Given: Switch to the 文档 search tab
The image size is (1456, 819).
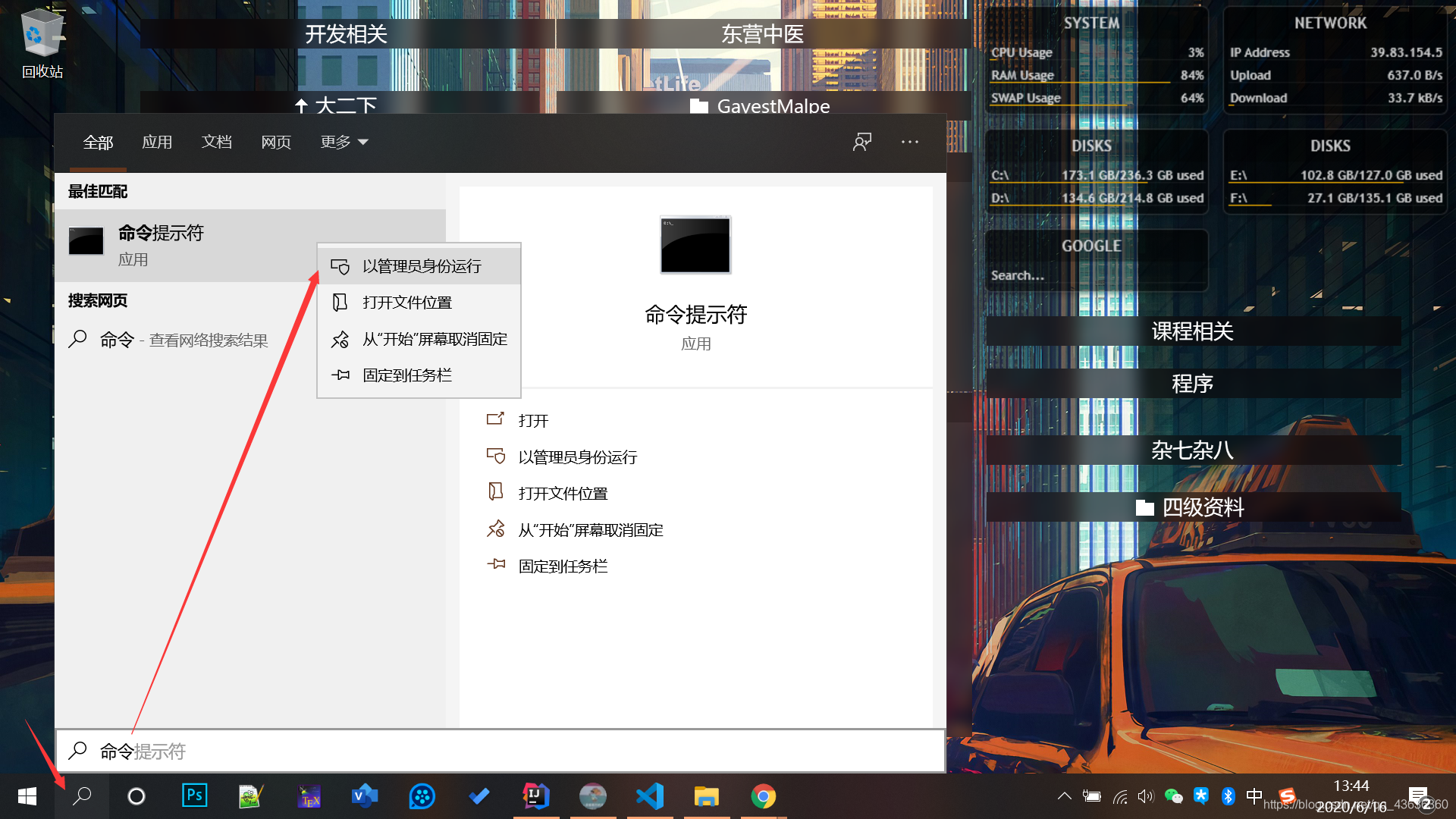Looking at the screenshot, I should tap(217, 143).
